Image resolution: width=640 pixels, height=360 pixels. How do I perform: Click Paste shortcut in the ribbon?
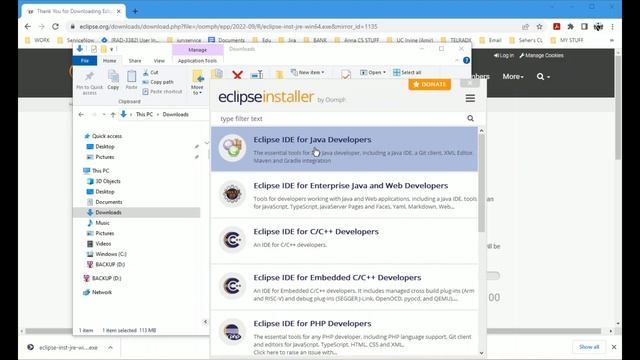click(x=162, y=91)
